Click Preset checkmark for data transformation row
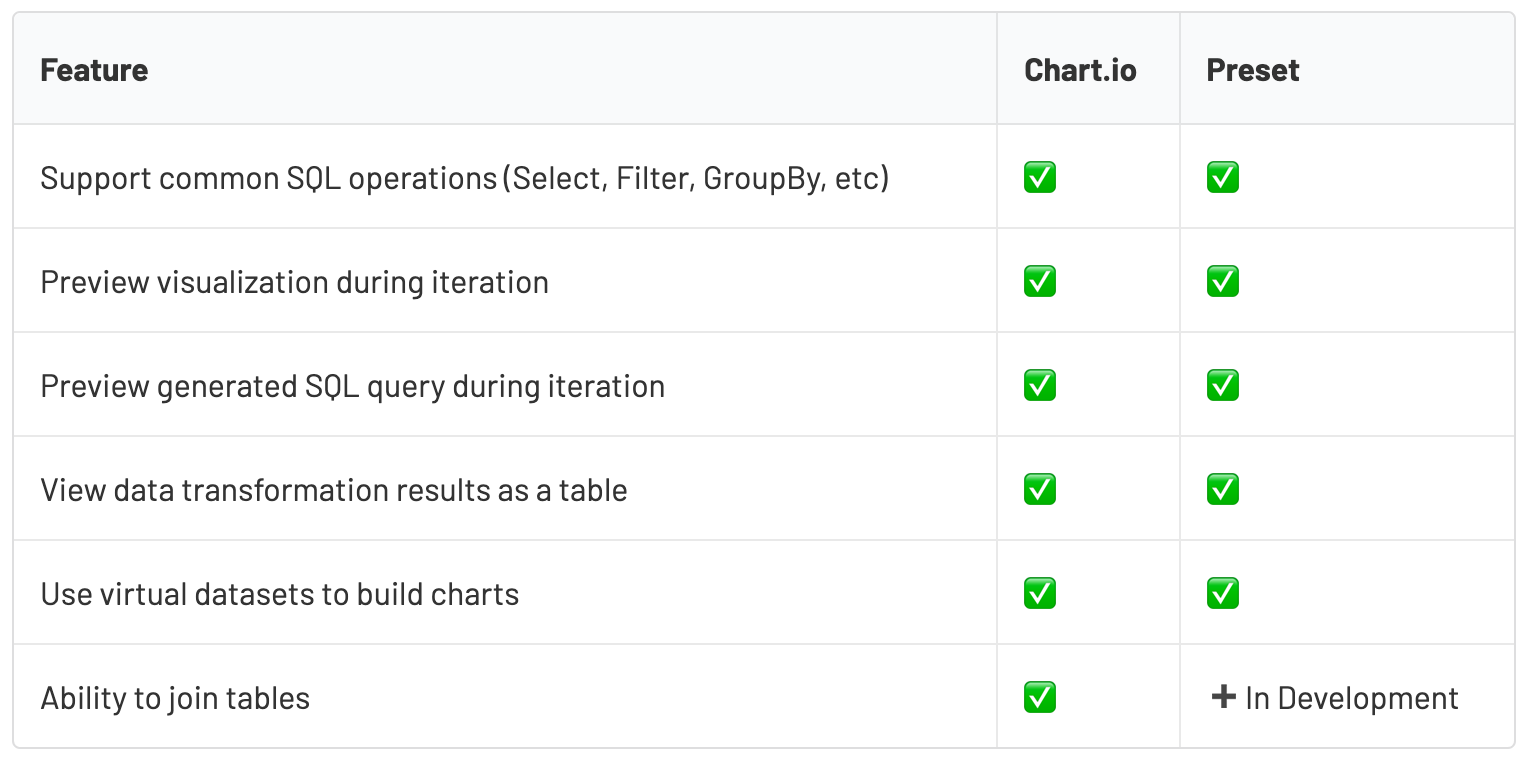The height and width of the screenshot is (758, 1526). tap(1222, 490)
